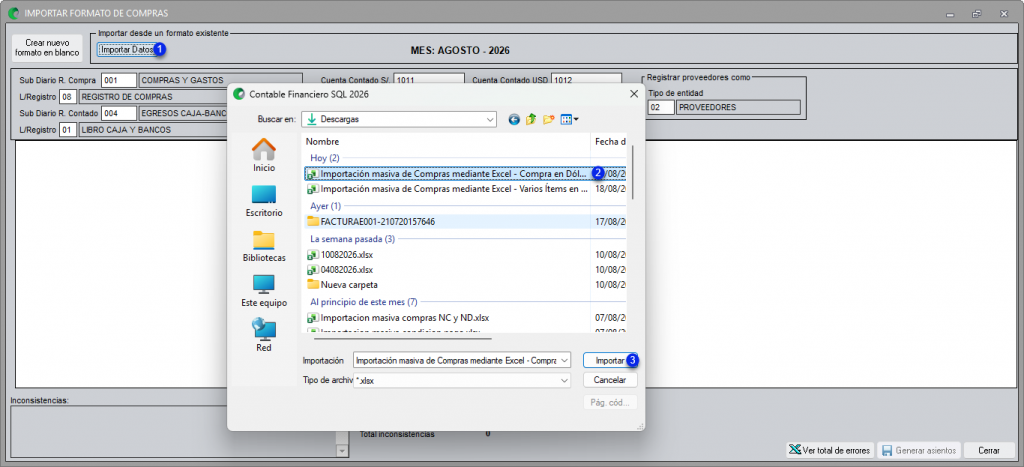Expand the 'Tipo de archivo' *.xlsx dropdown

pyautogui.click(x=564, y=380)
